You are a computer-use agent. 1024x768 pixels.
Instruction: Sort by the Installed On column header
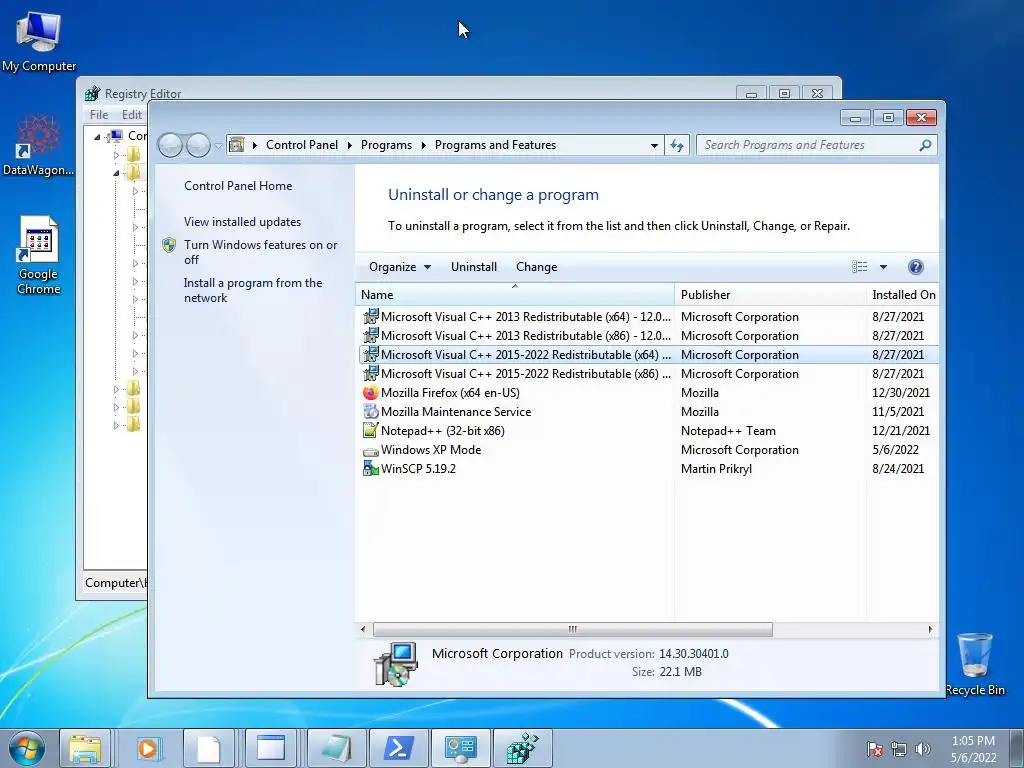click(x=903, y=295)
